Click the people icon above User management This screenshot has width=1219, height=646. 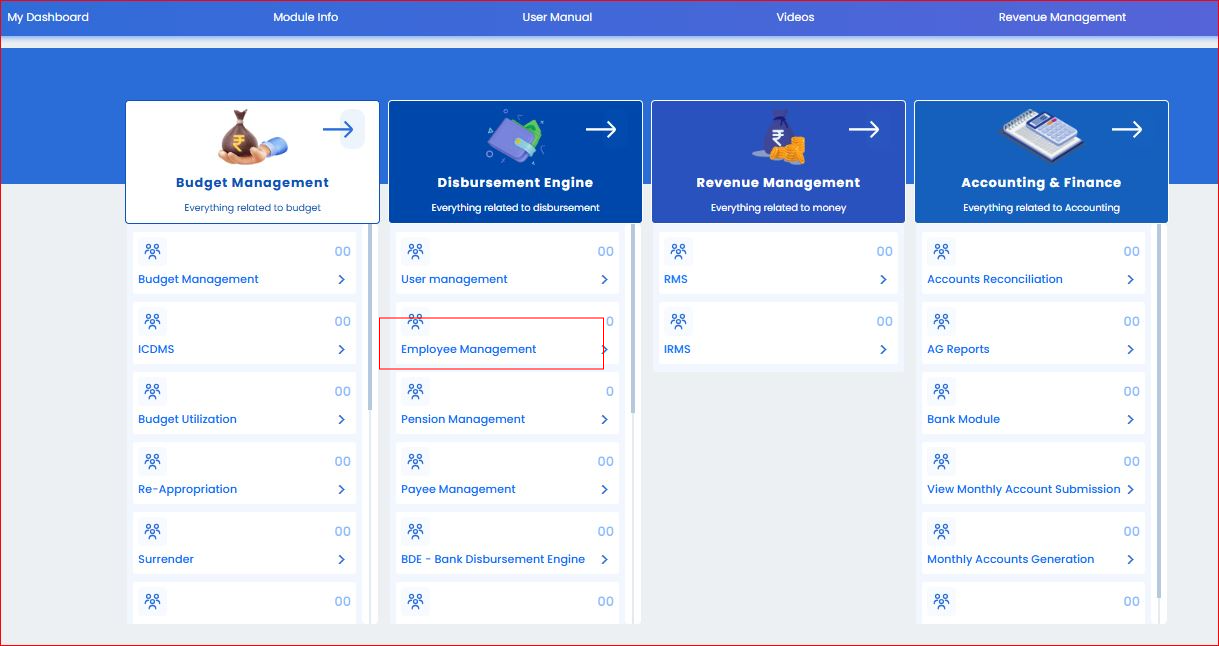click(x=416, y=251)
